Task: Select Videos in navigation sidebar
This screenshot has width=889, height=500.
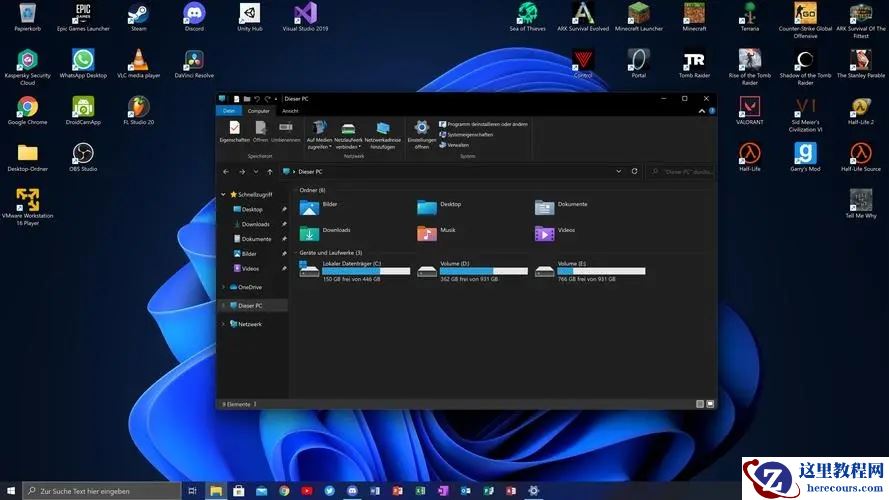Action: (x=250, y=268)
